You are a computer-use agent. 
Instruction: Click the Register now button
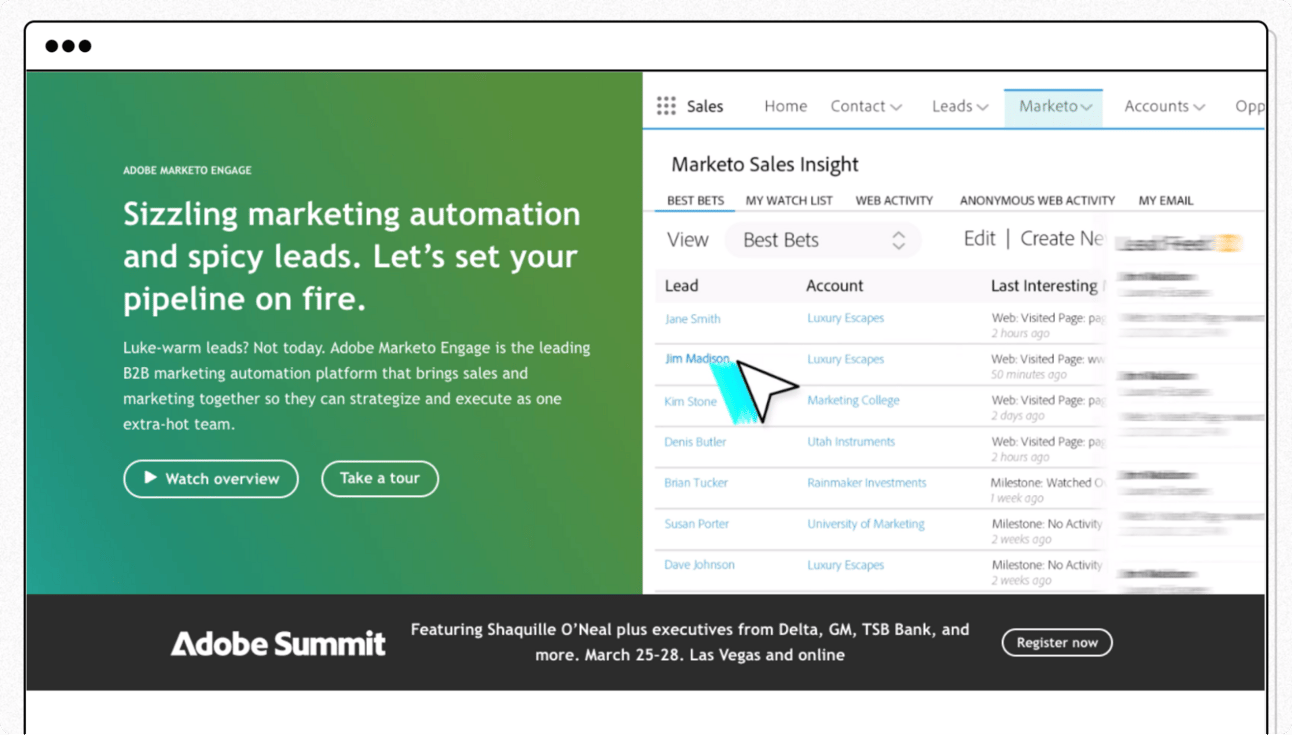coord(1056,642)
